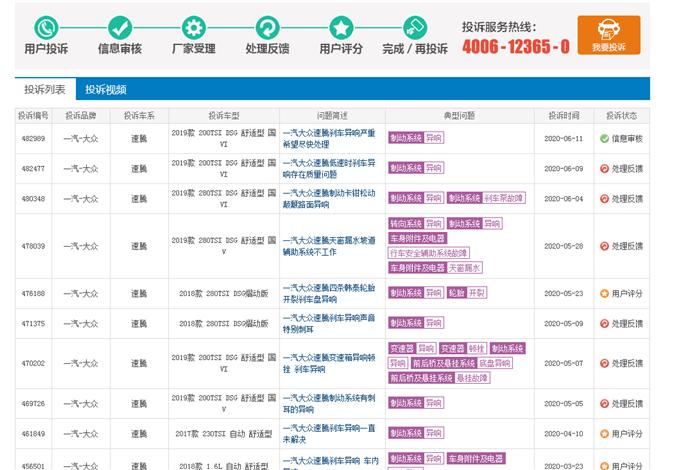Click the 厂家受理 gear step icon

point(193,28)
